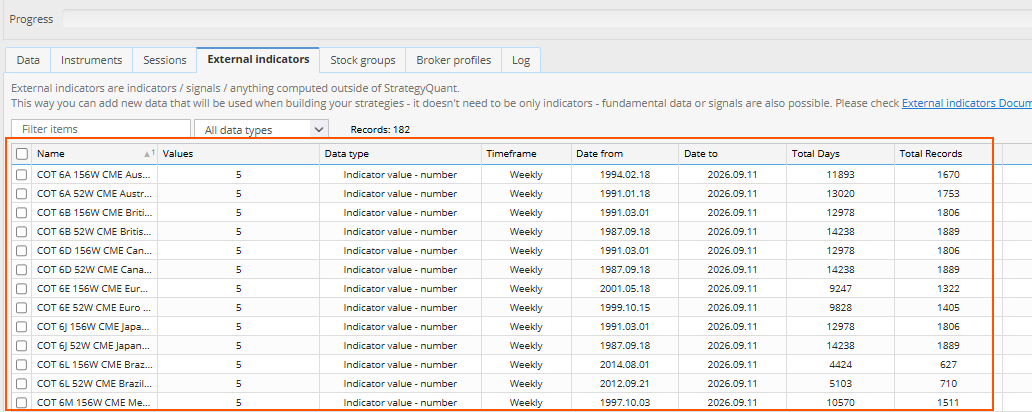Open the Instruments tab
Viewport: 1032px width, 412px height.
coord(91,60)
